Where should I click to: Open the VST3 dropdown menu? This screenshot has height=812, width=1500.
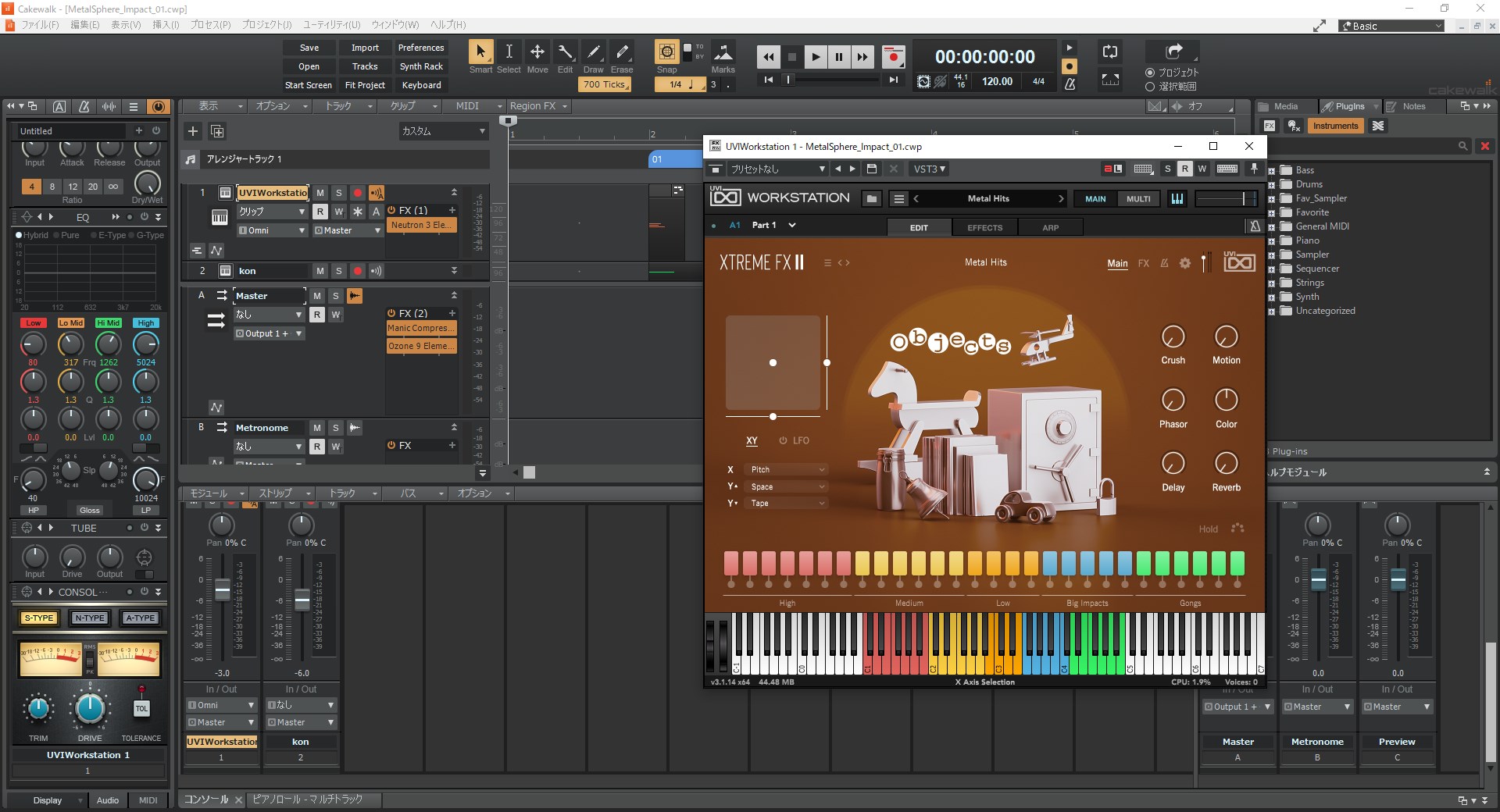[x=929, y=169]
